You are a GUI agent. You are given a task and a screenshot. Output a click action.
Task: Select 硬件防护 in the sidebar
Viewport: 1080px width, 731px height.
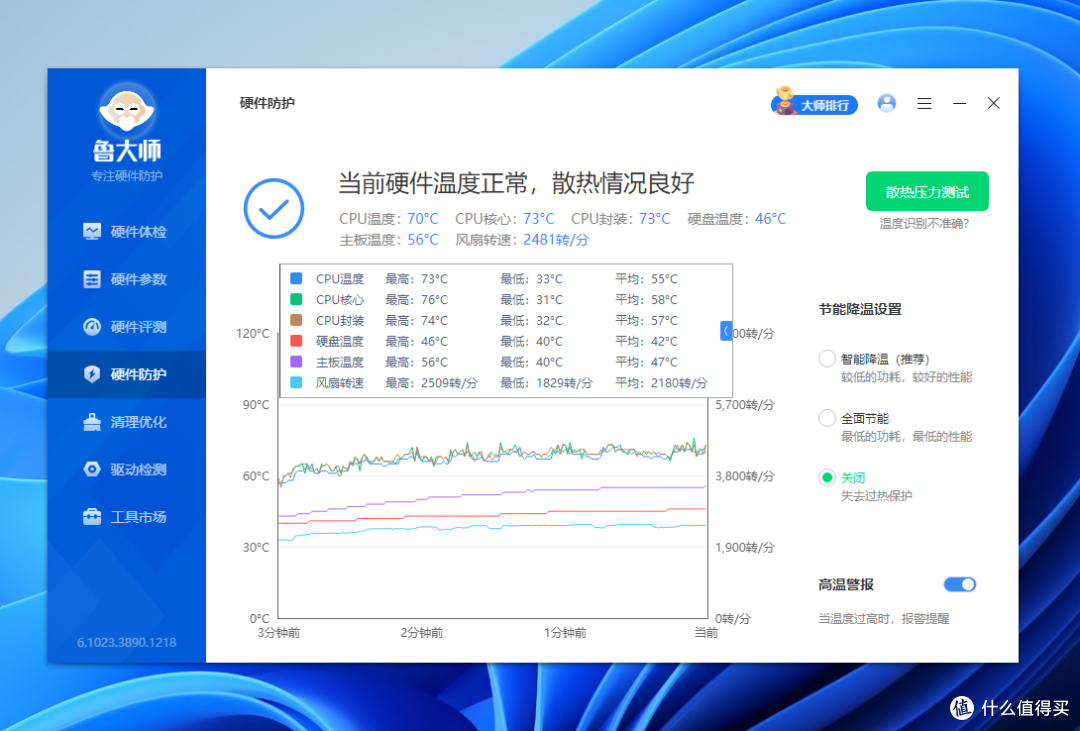pyautogui.click(x=127, y=374)
